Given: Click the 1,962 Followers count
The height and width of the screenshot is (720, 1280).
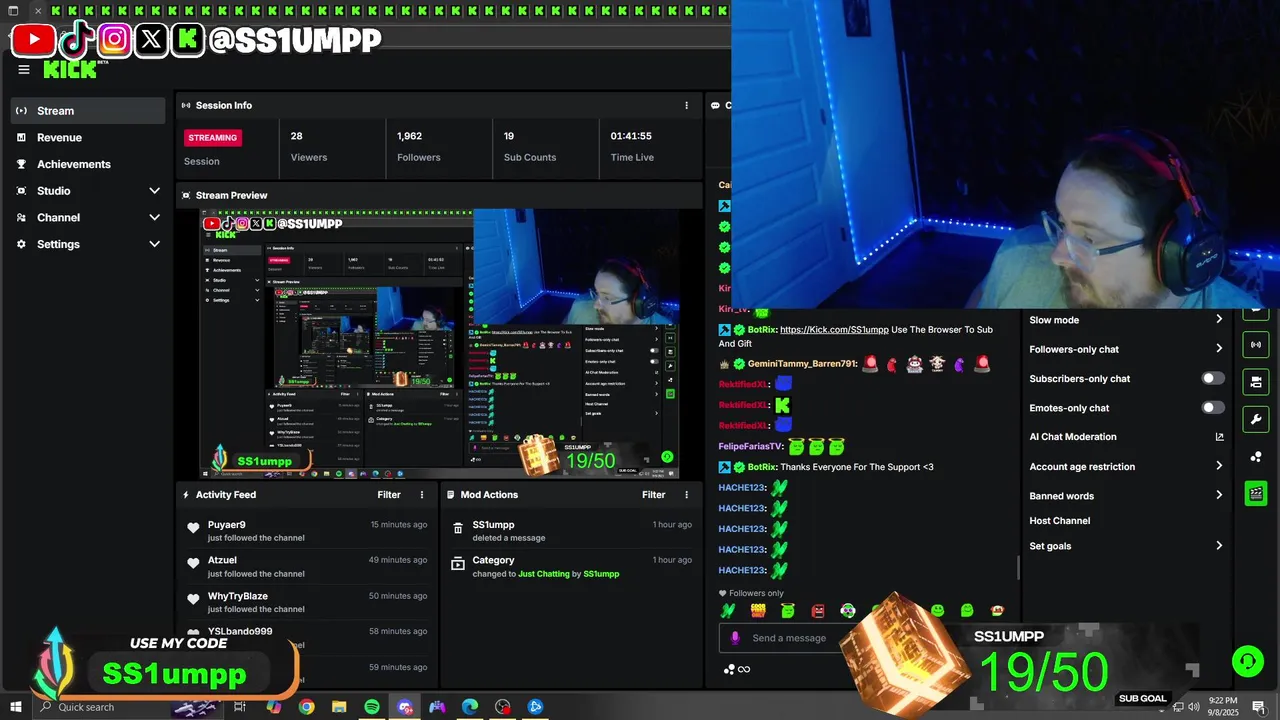Looking at the screenshot, I should [409, 136].
